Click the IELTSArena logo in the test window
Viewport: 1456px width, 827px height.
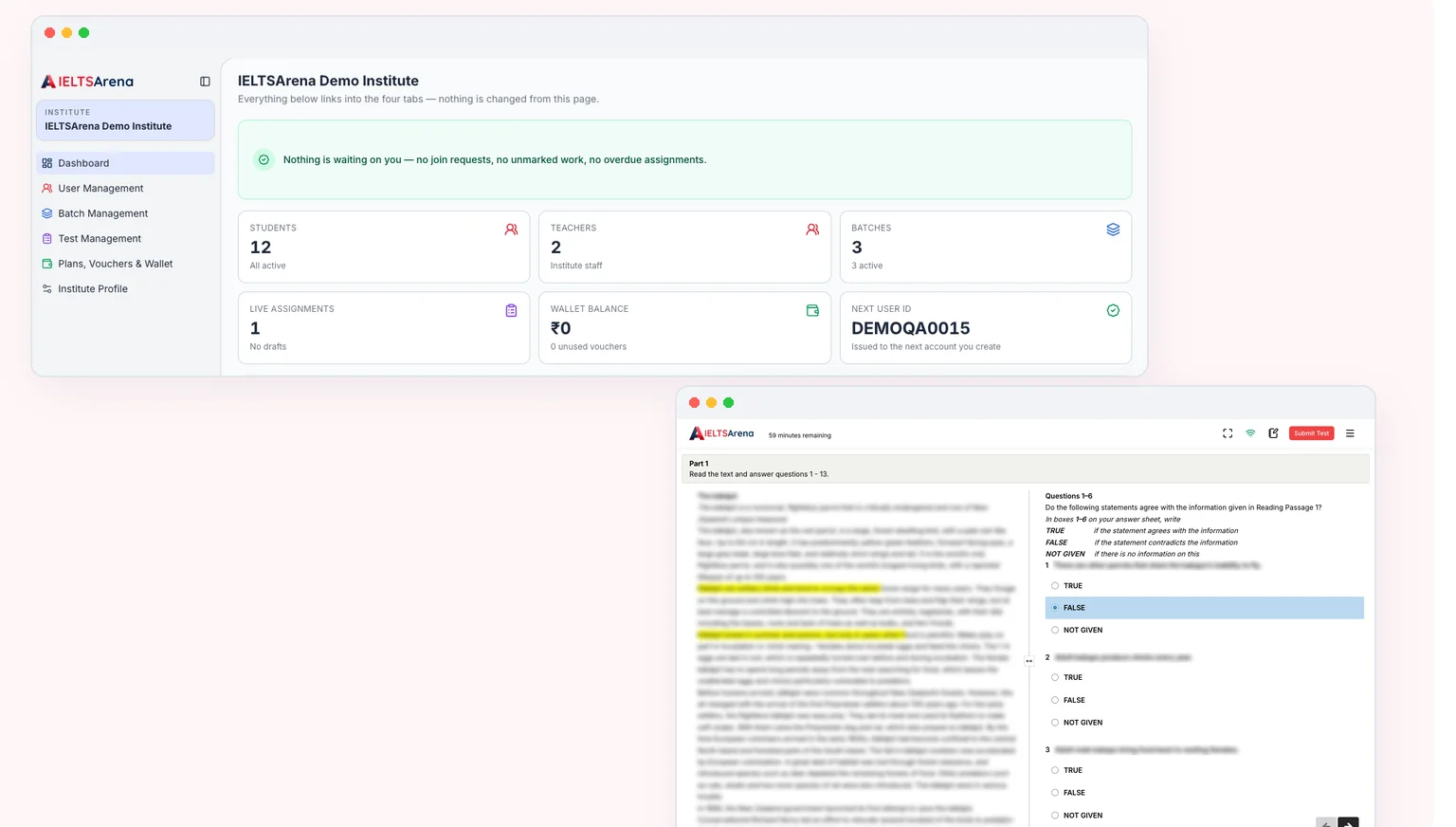(721, 433)
